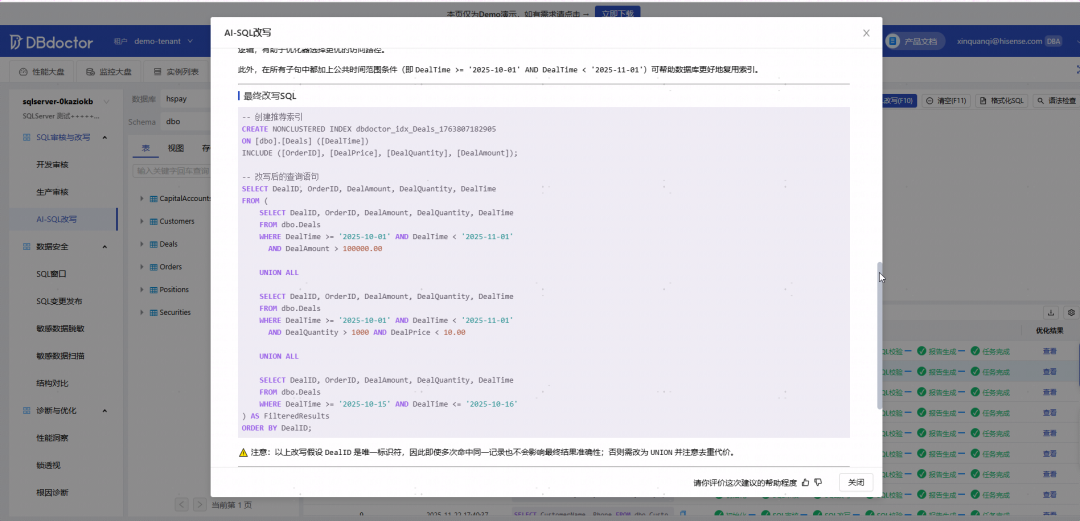Open the 性能洞察 menu item

coord(52,438)
